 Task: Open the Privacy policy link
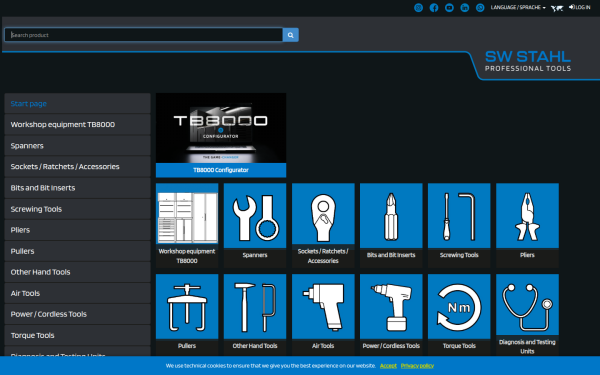pyautogui.click(x=417, y=366)
